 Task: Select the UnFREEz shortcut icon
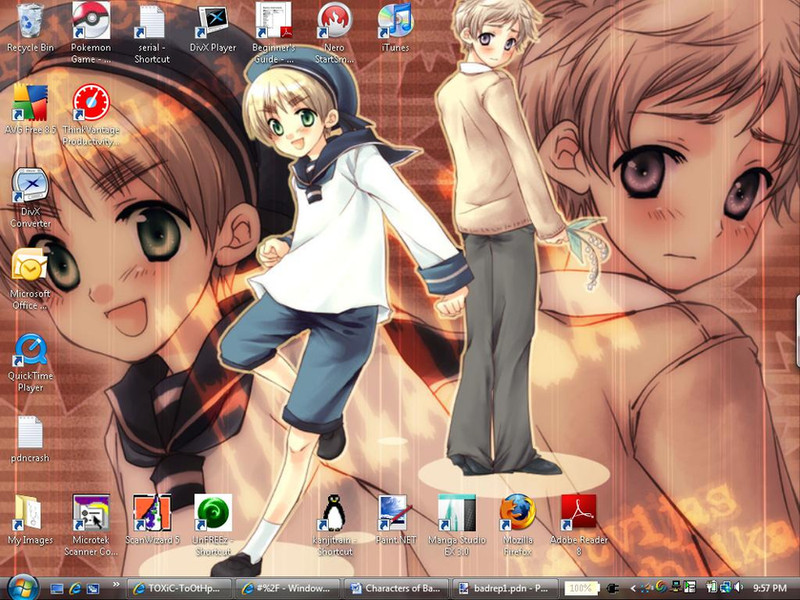tap(213, 512)
